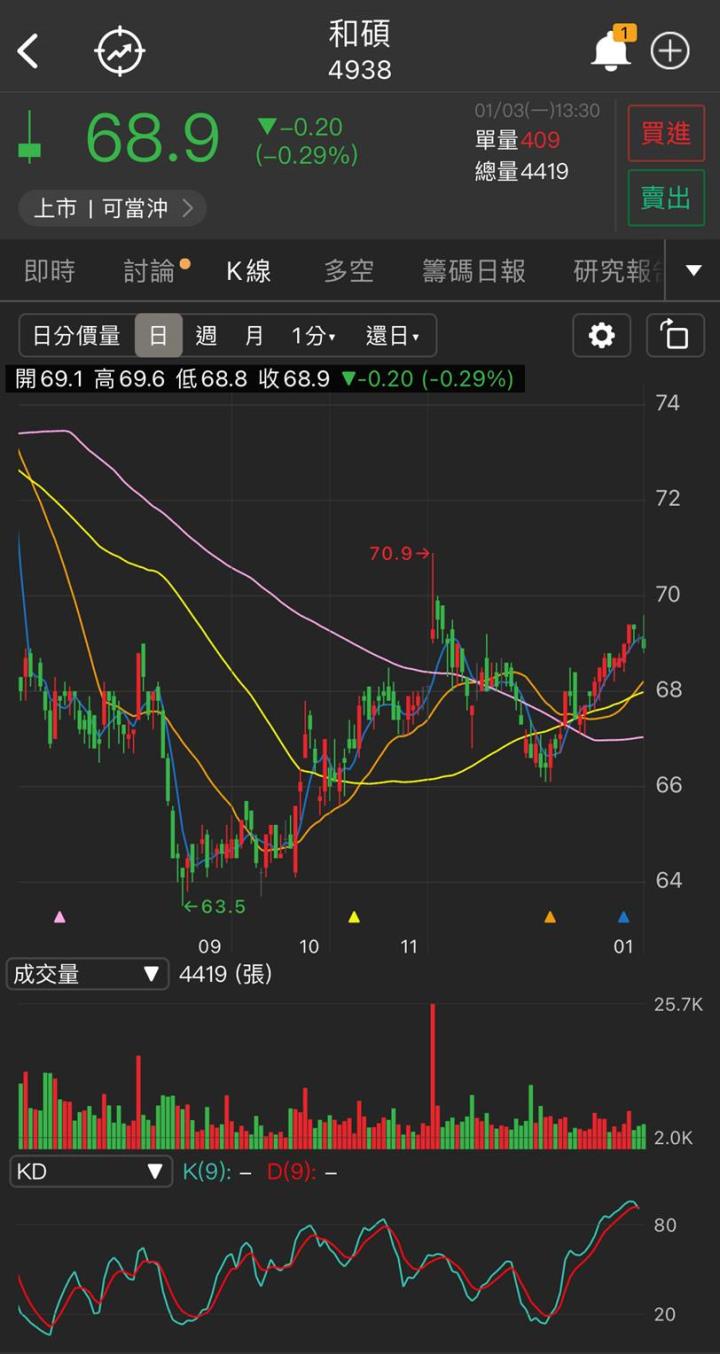Image resolution: width=720 pixels, height=1354 pixels.
Task: Open the 籌碼日報 tab
Action: pos(474,271)
